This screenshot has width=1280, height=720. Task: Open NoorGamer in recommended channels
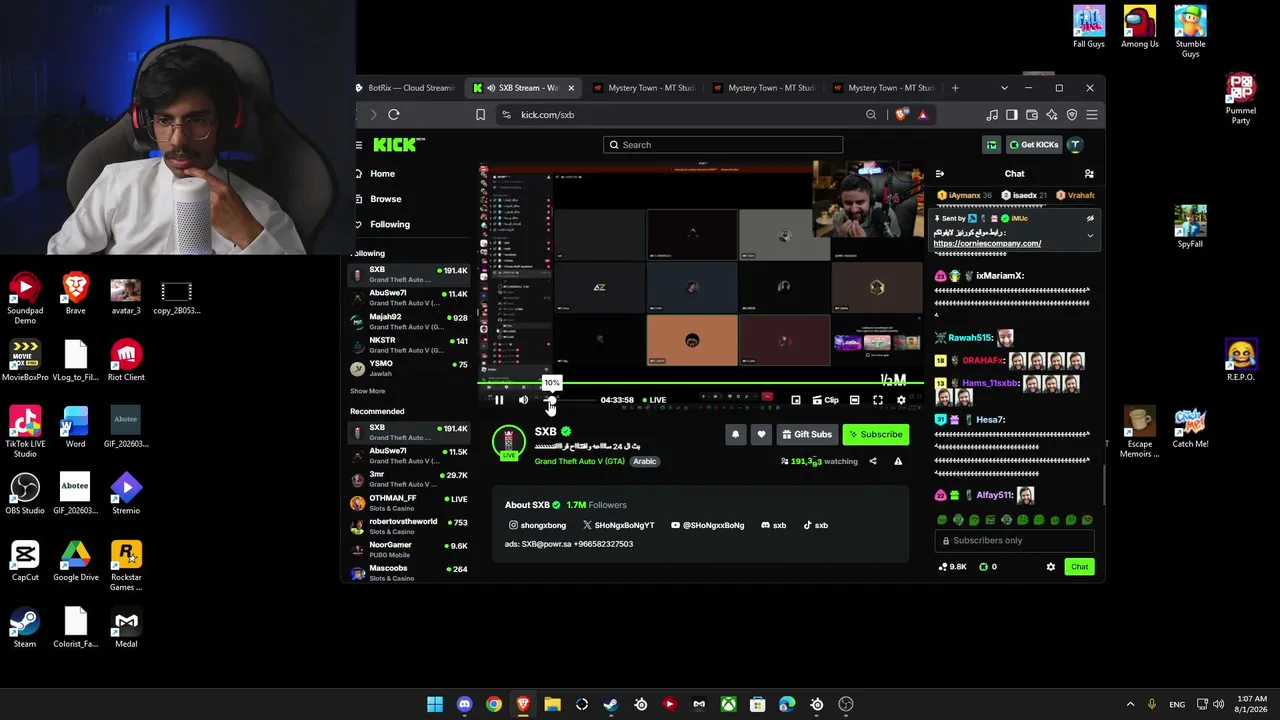point(409,549)
